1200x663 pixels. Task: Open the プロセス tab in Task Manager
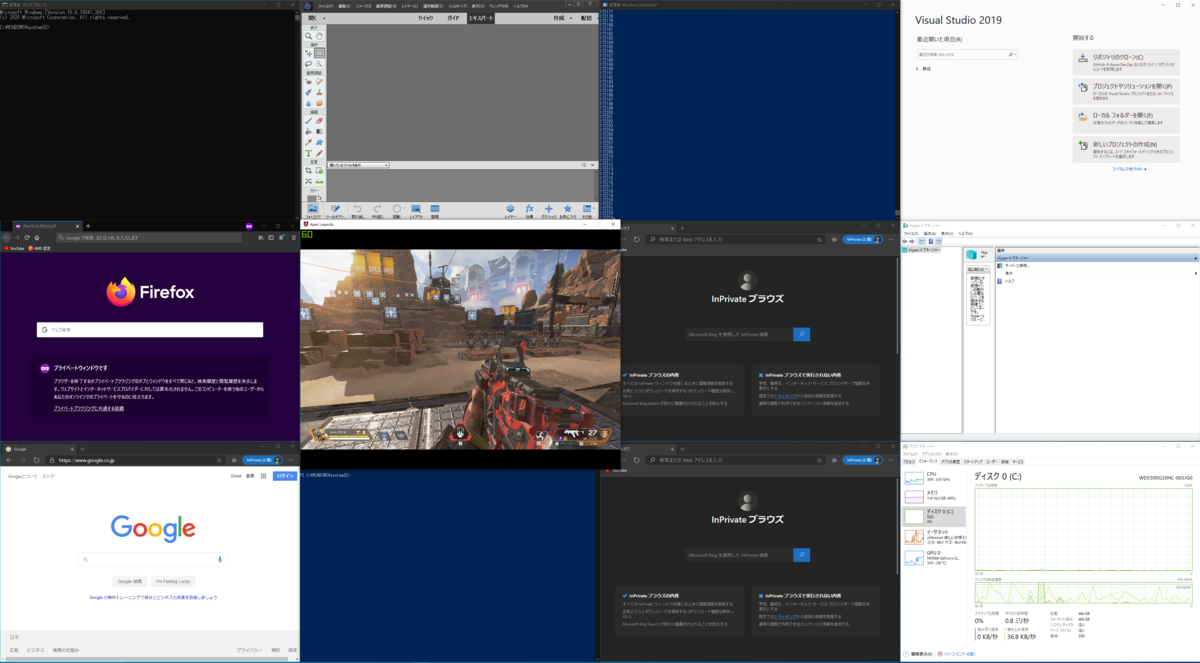(x=909, y=462)
